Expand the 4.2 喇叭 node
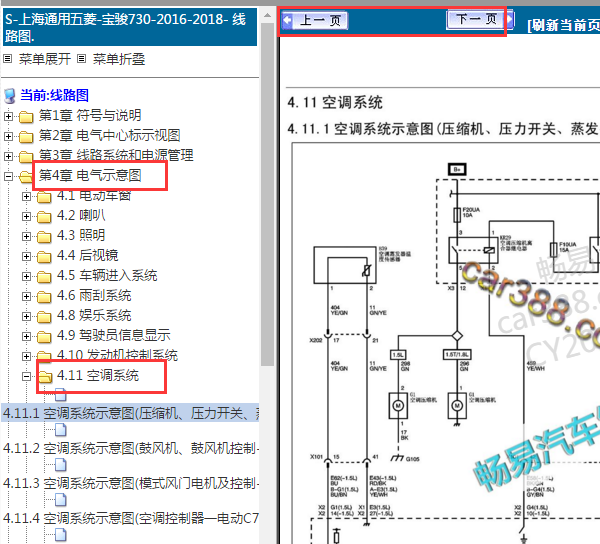 (x=26, y=216)
